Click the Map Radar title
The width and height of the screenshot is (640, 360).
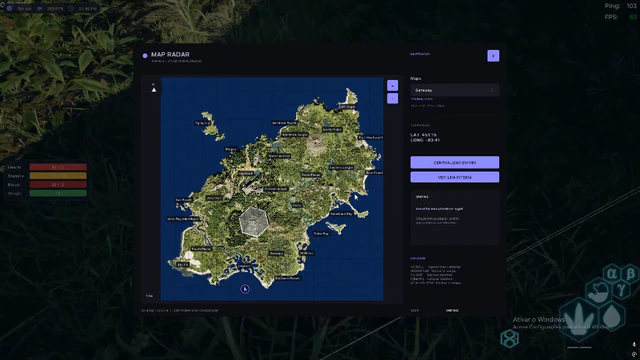tap(170, 54)
